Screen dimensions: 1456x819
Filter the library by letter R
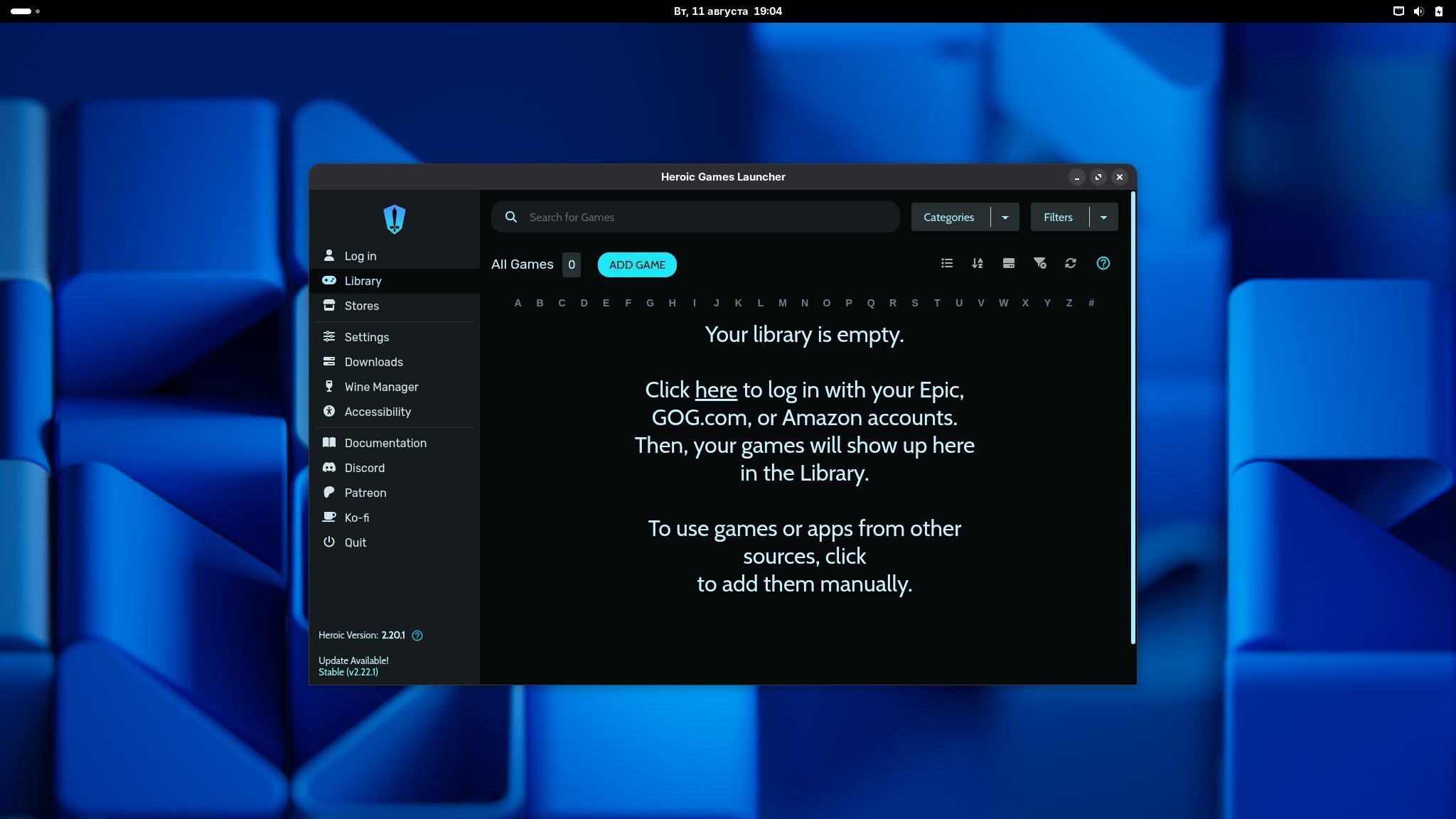coord(892,303)
